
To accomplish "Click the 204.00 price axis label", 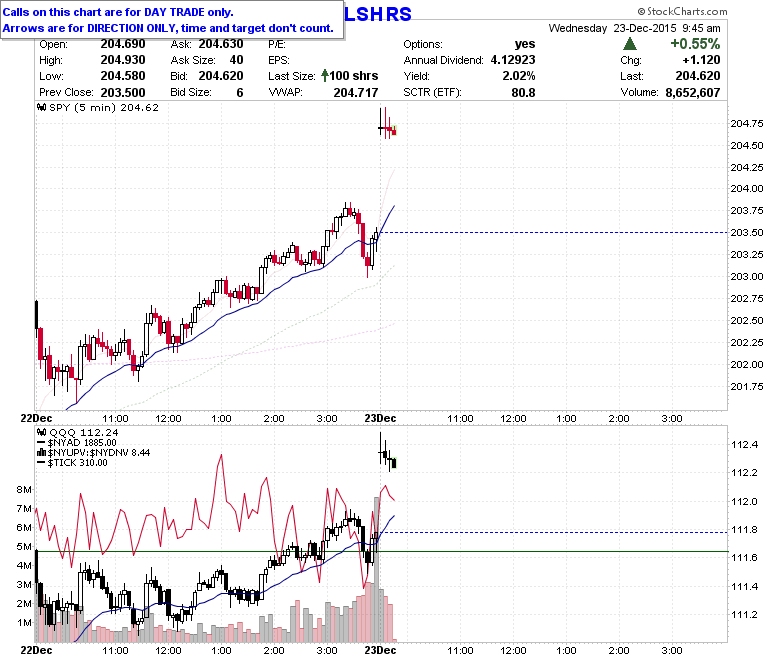I will pos(747,188).
